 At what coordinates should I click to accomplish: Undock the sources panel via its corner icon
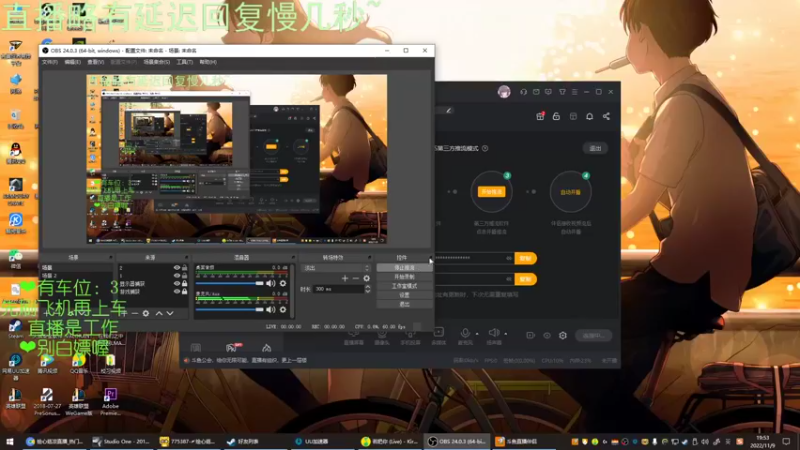(x=186, y=257)
